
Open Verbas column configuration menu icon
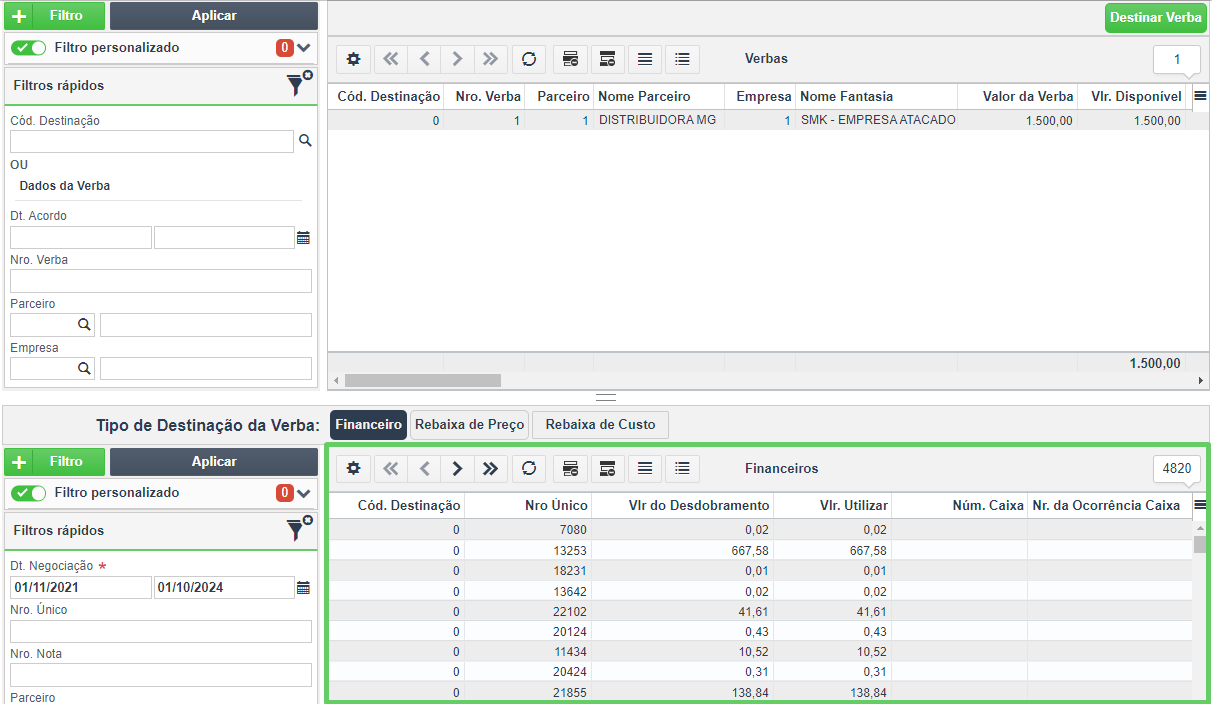tap(1200, 96)
